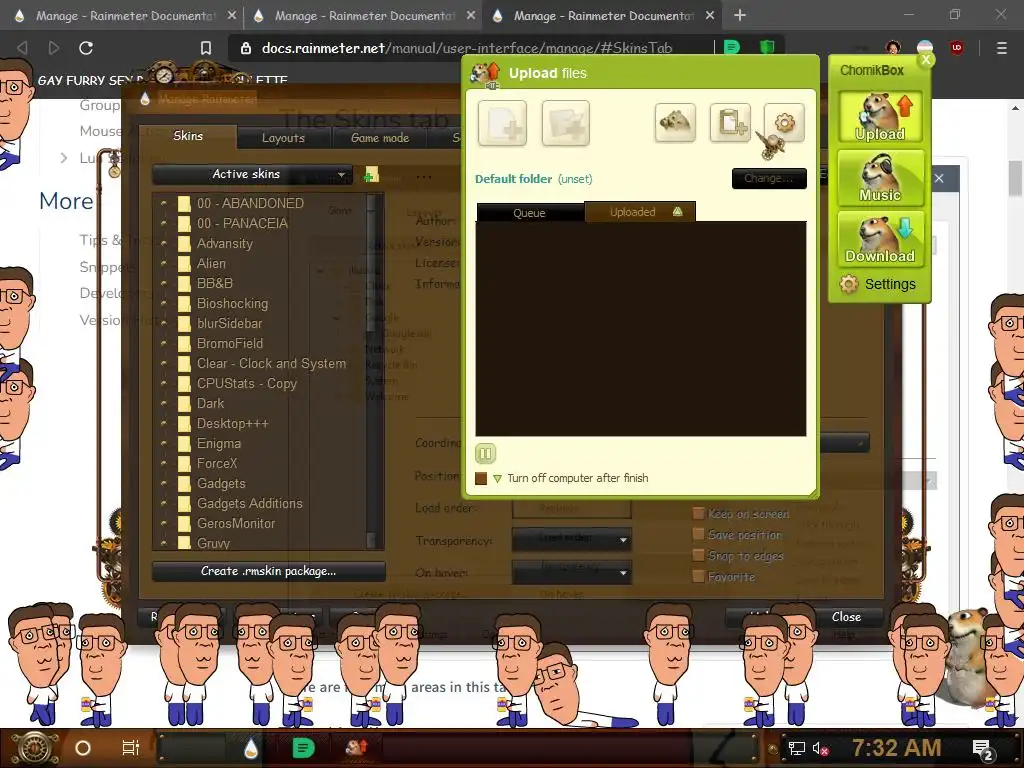Select the Gadgets skin folder

[x=221, y=484]
